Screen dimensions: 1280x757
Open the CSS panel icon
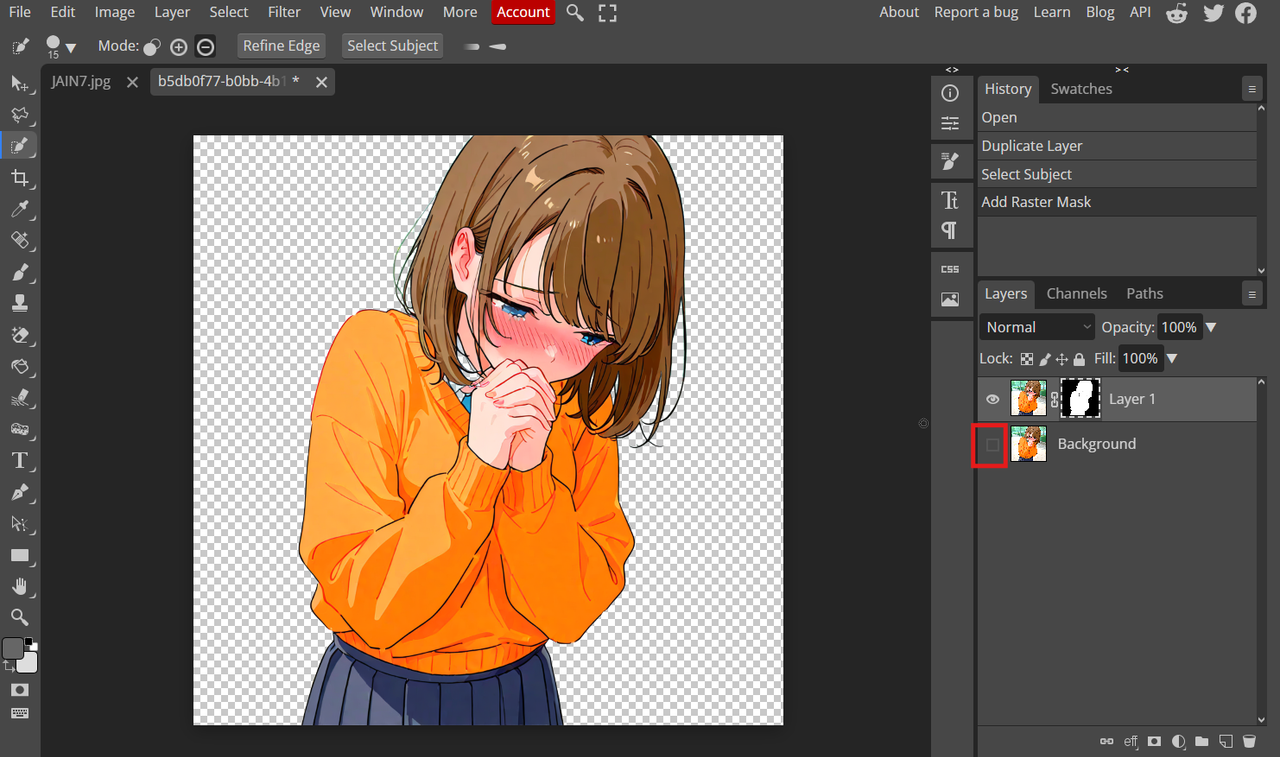[x=950, y=269]
